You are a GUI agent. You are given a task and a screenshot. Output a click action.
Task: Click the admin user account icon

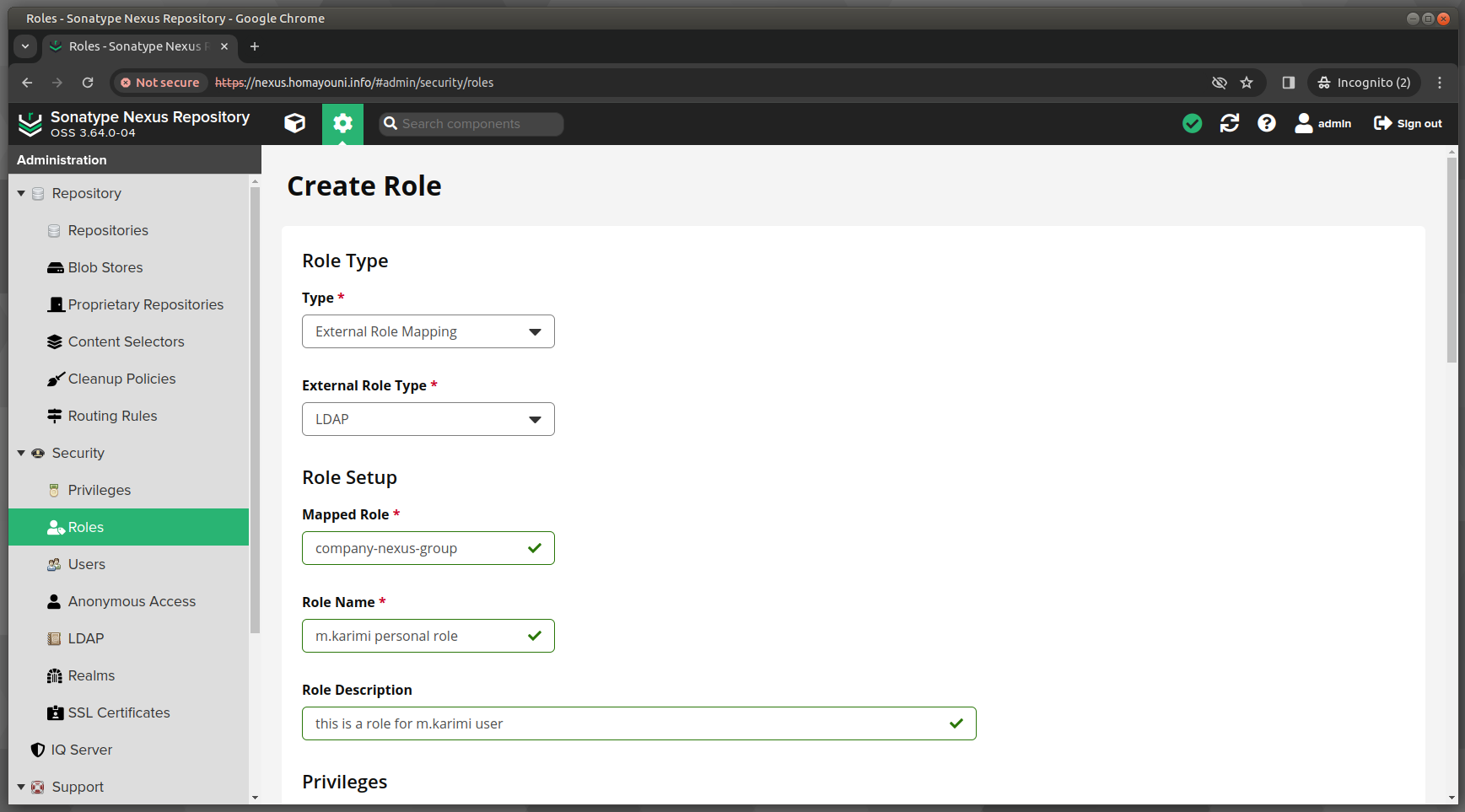click(x=1304, y=124)
